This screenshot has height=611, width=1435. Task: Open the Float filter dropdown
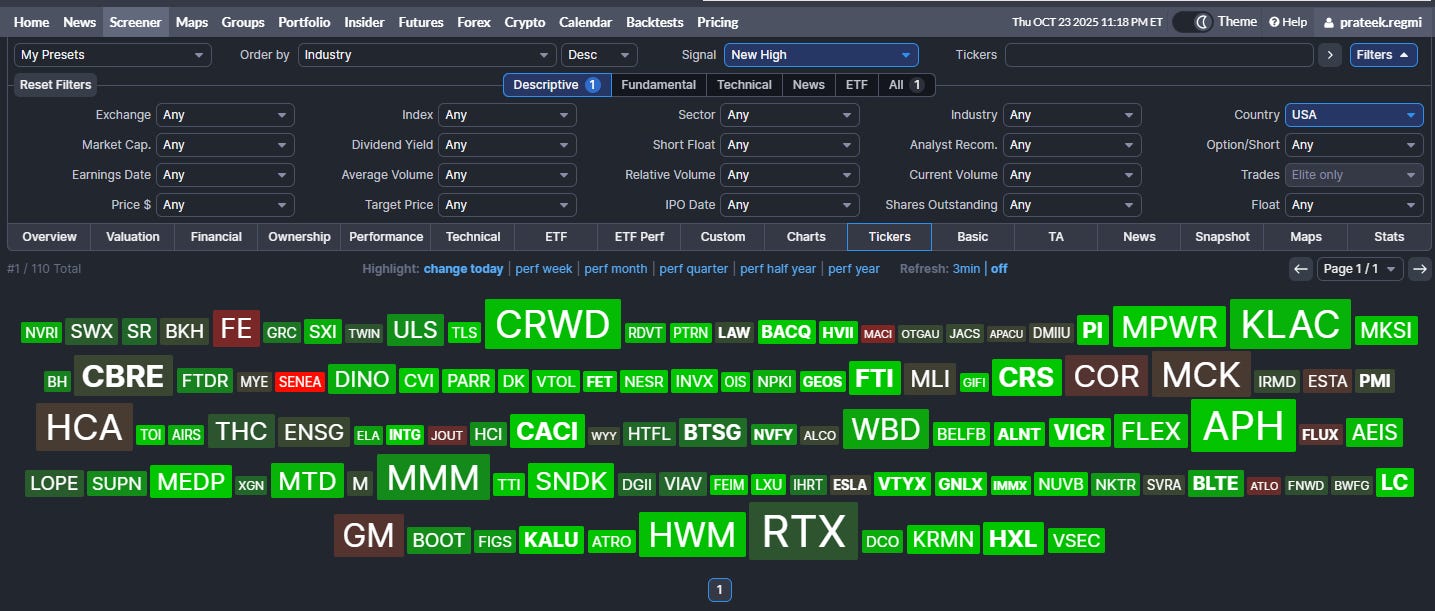coord(1354,205)
